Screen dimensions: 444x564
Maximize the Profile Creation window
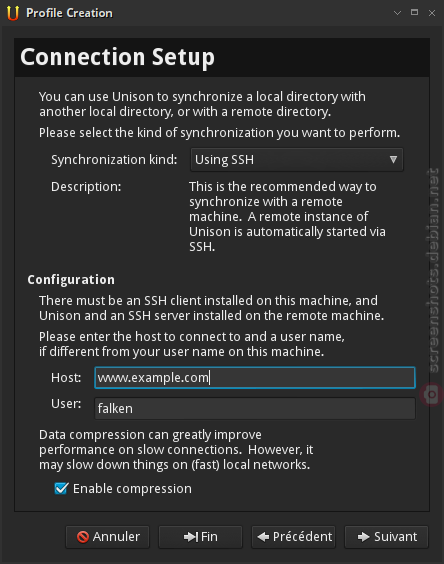[x=414, y=13]
